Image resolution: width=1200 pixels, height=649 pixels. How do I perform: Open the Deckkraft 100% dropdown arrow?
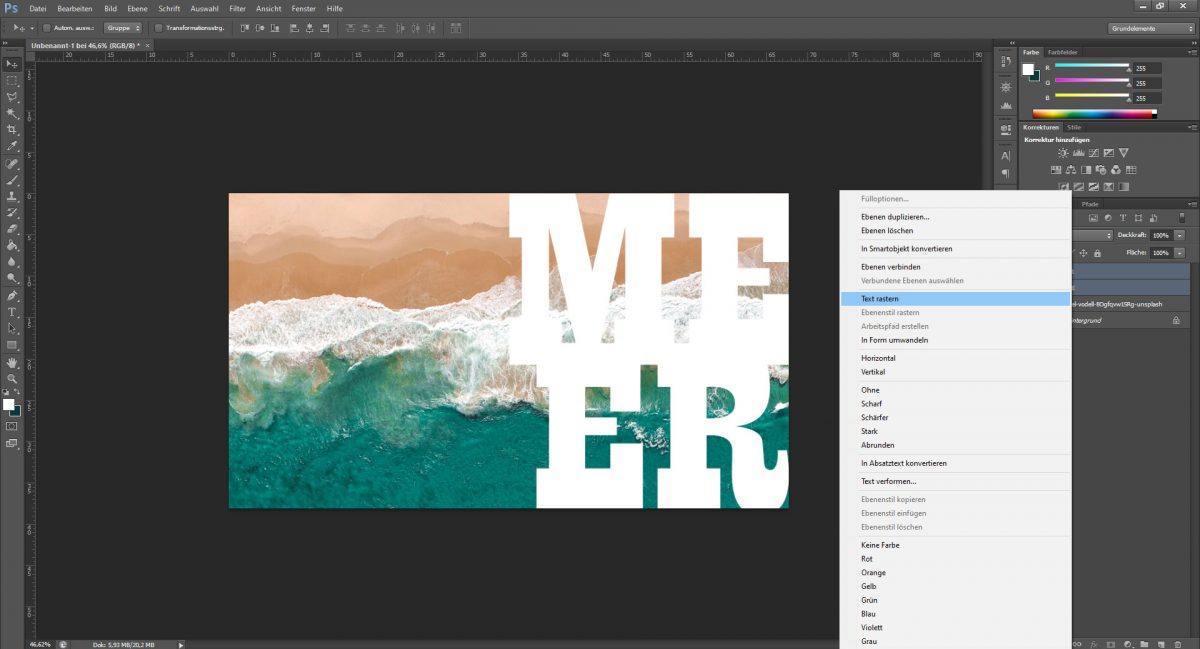[1180, 235]
